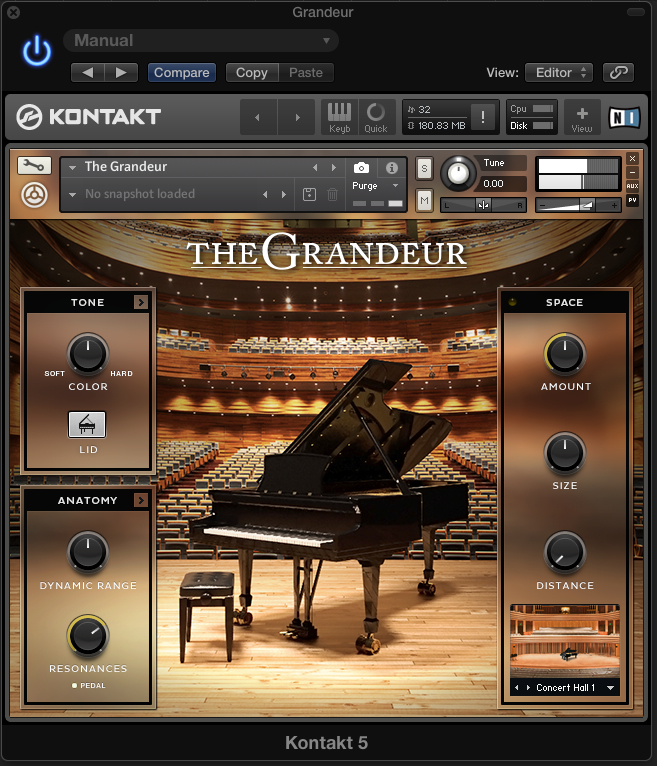This screenshot has width=657, height=766.
Task: Click the Concert Hall 1 thumbnail image
Action: 565,641
